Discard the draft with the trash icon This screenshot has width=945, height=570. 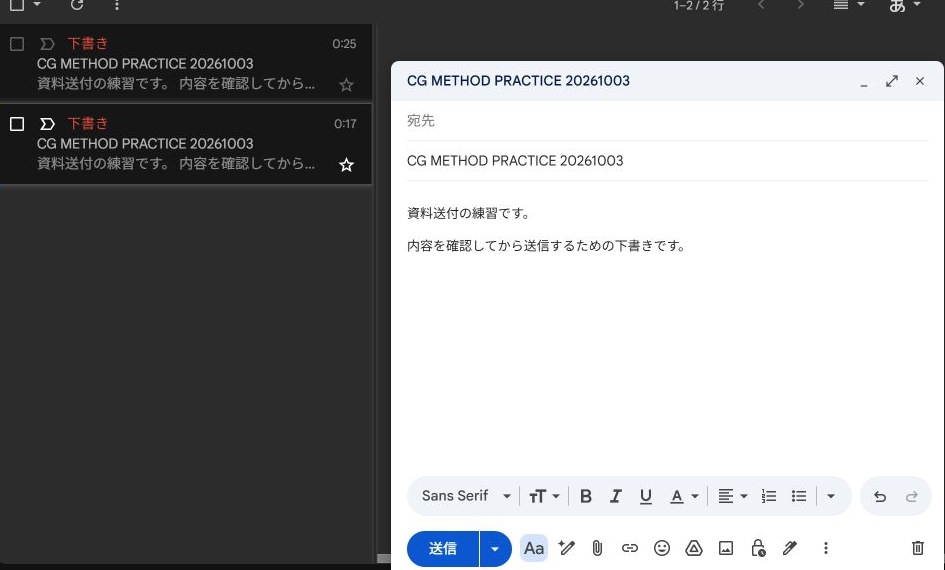pos(917,548)
